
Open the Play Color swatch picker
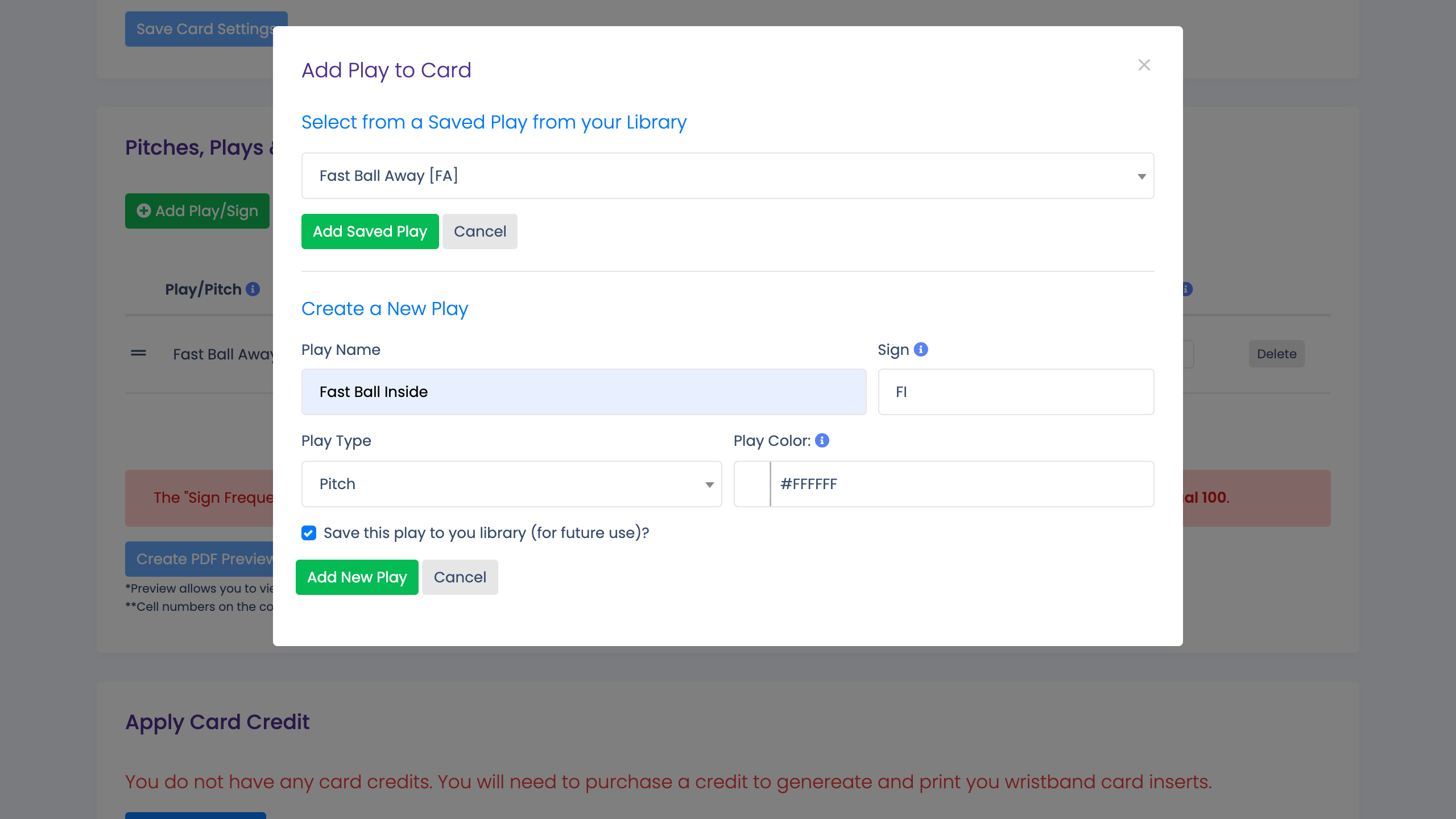pyautogui.click(x=752, y=484)
